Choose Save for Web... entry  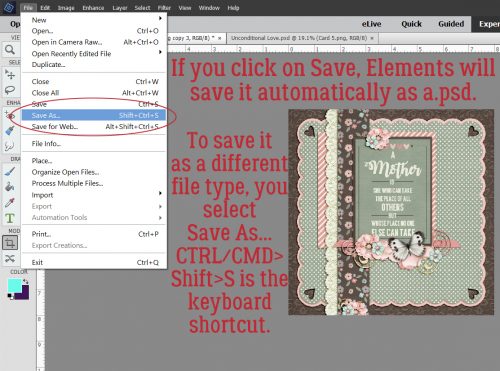click(x=94, y=127)
